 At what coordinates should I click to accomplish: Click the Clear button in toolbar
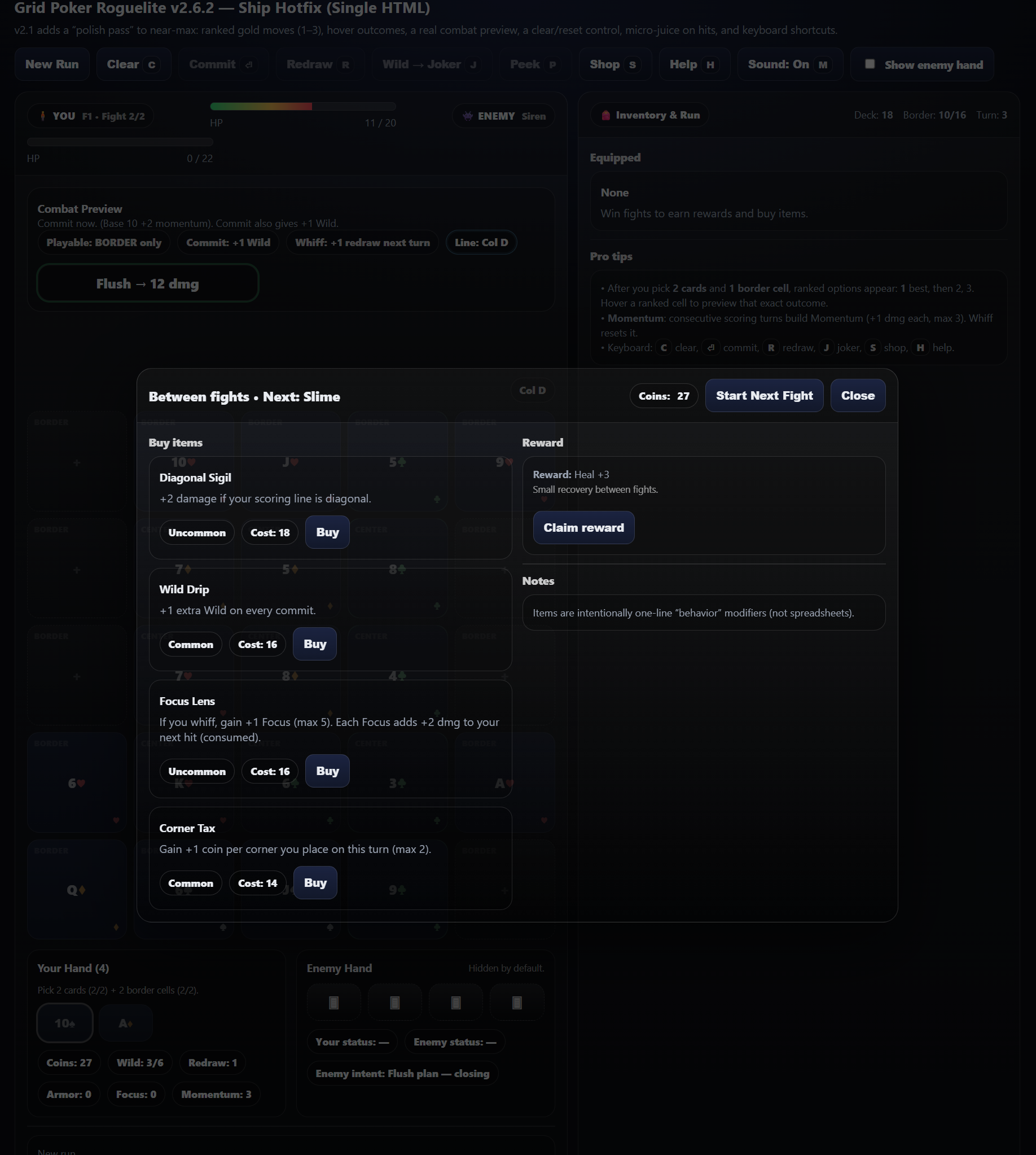(134, 64)
